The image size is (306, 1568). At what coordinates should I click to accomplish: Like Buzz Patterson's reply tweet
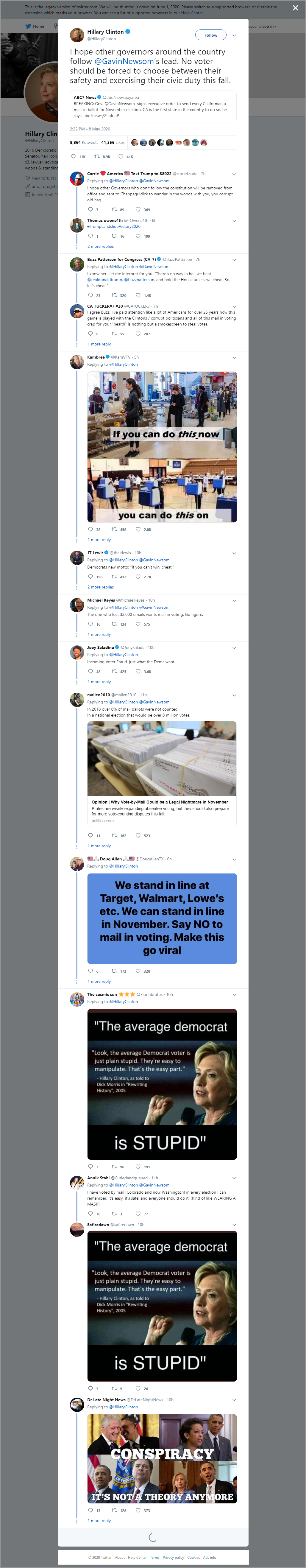coord(138,295)
